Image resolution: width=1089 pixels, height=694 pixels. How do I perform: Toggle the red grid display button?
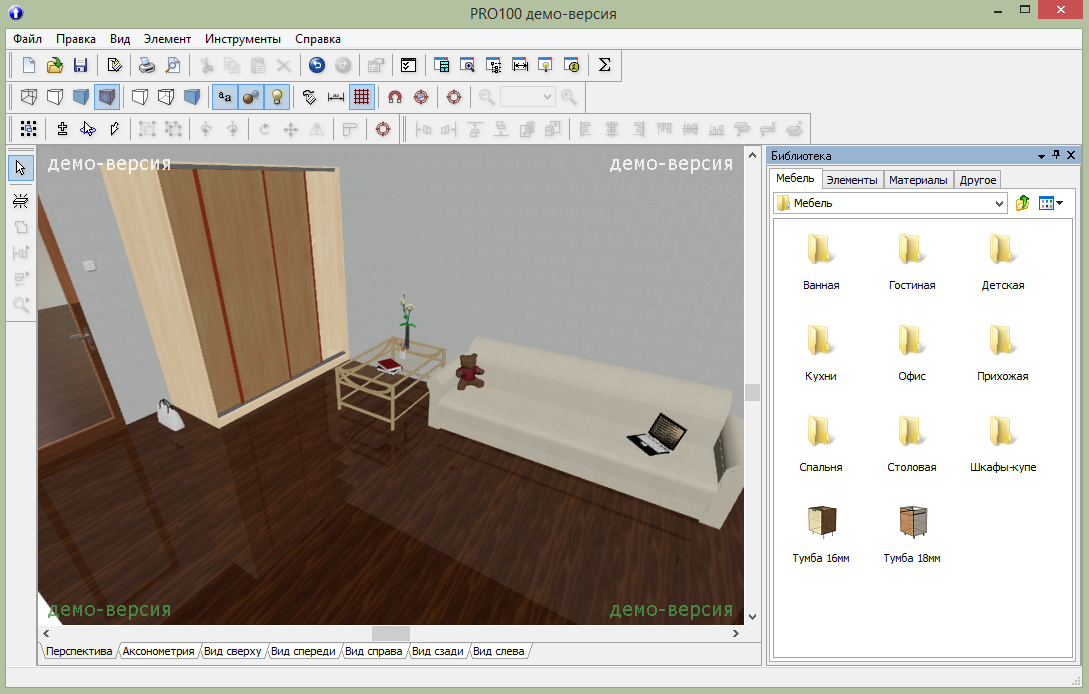tap(362, 97)
